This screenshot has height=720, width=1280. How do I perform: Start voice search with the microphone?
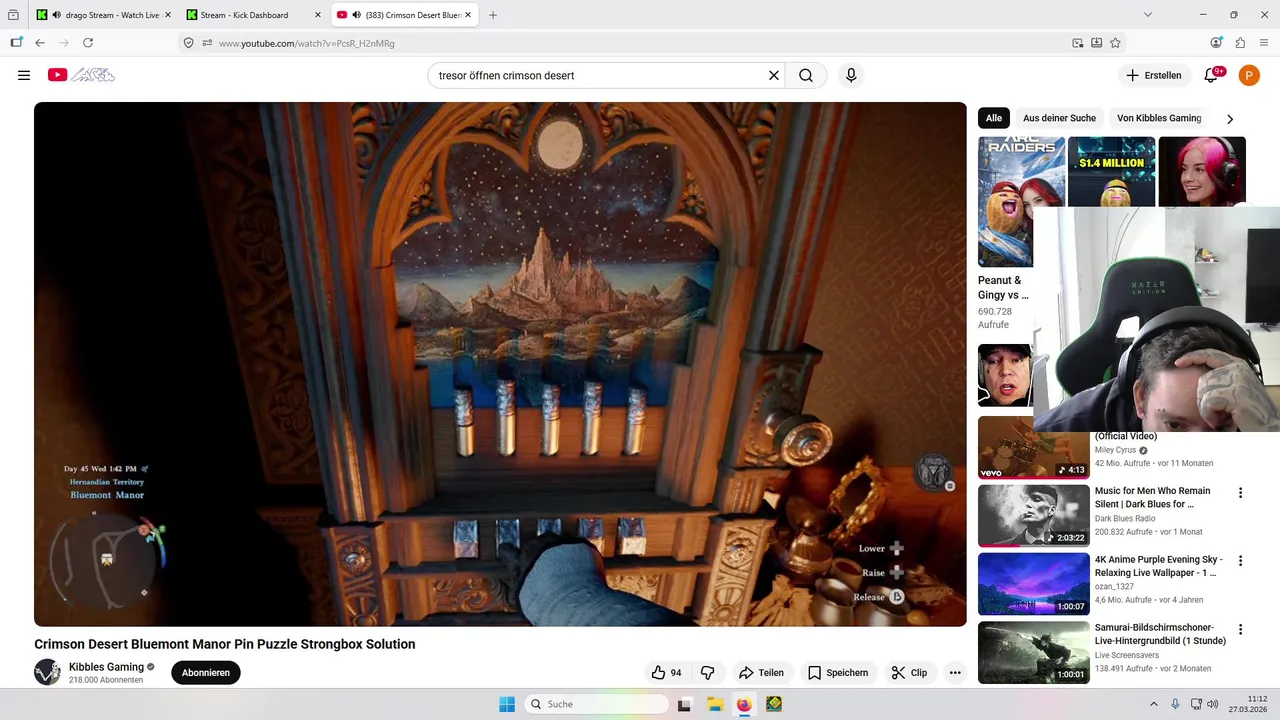pyautogui.click(x=851, y=75)
